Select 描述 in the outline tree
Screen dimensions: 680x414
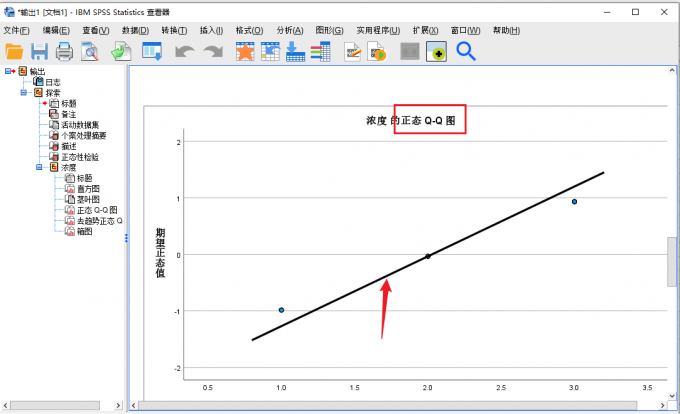click(x=69, y=146)
